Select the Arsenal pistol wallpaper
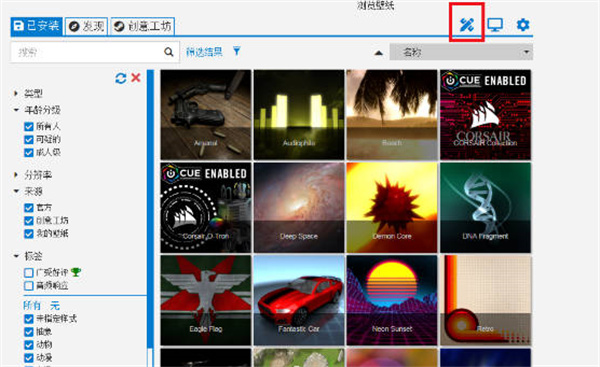 click(206, 114)
